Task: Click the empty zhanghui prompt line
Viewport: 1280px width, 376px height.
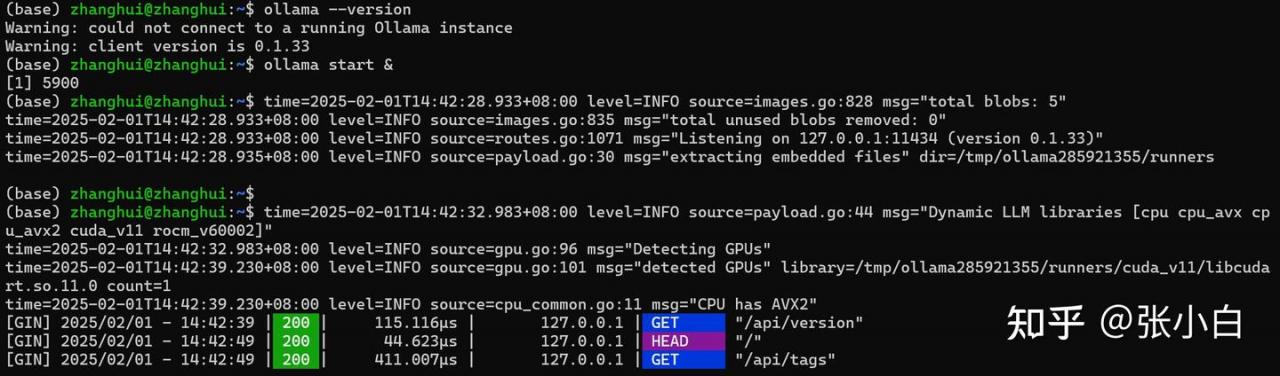Action: [130, 193]
